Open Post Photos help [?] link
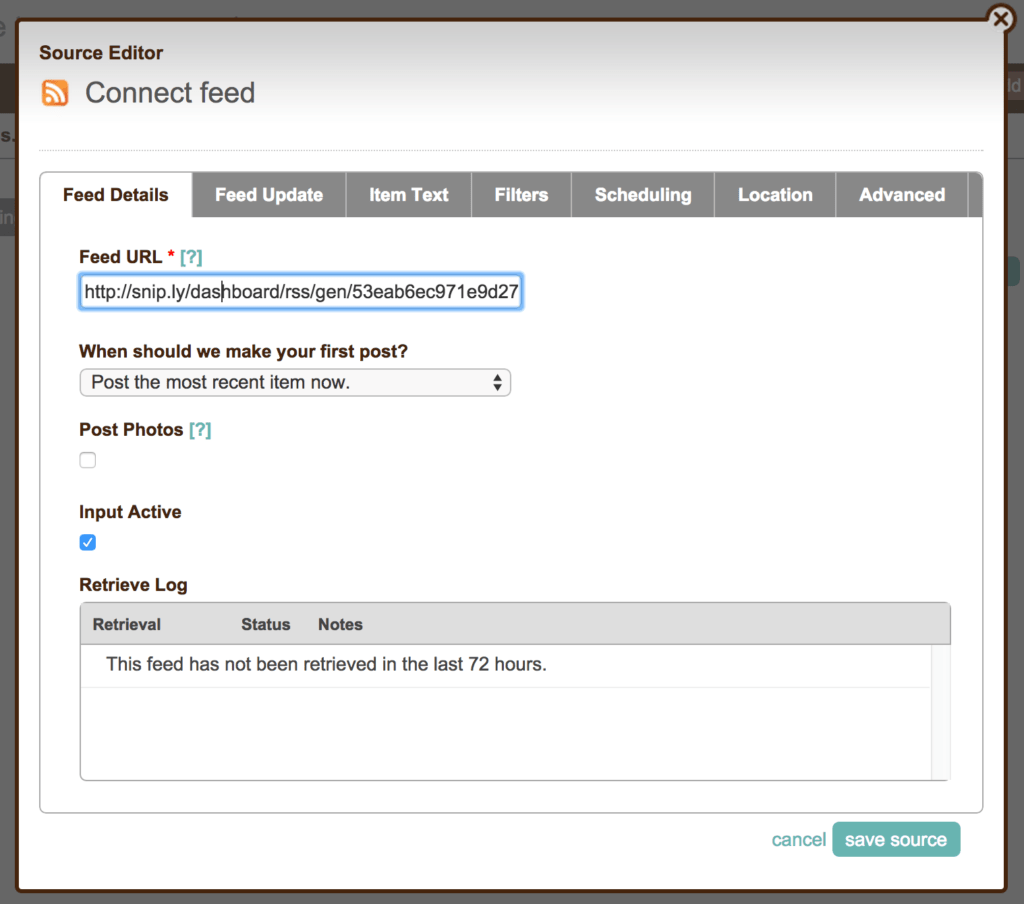Image resolution: width=1024 pixels, height=904 pixels. click(200, 430)
